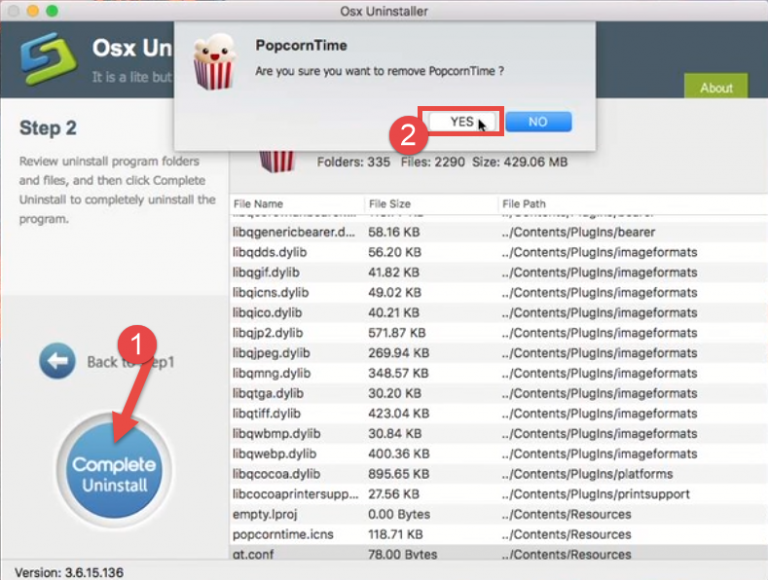
Task: Click the green maximize window button
Action: (52, 11)
